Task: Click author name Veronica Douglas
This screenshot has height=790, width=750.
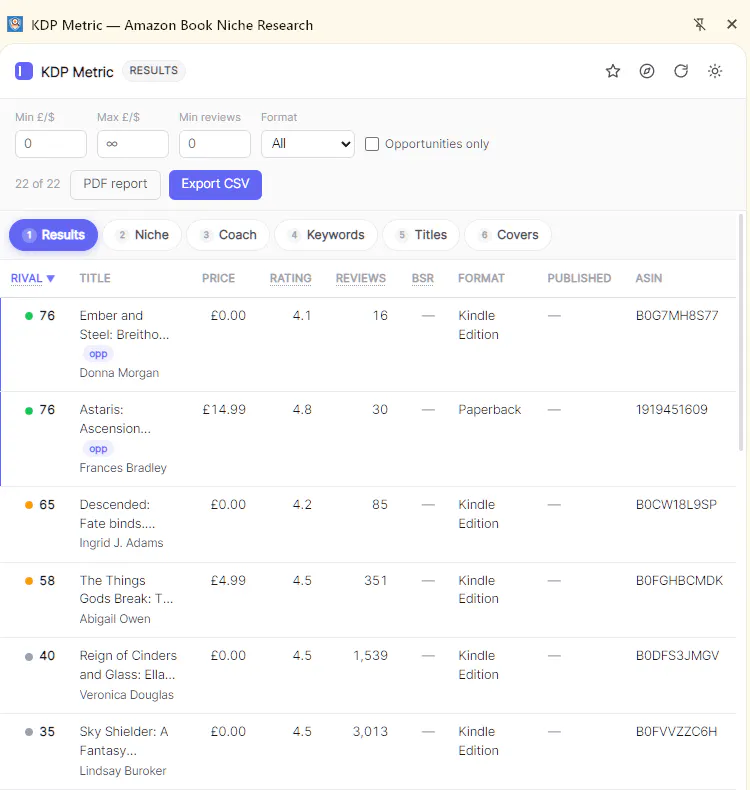Action: click(x=126, y=695)
